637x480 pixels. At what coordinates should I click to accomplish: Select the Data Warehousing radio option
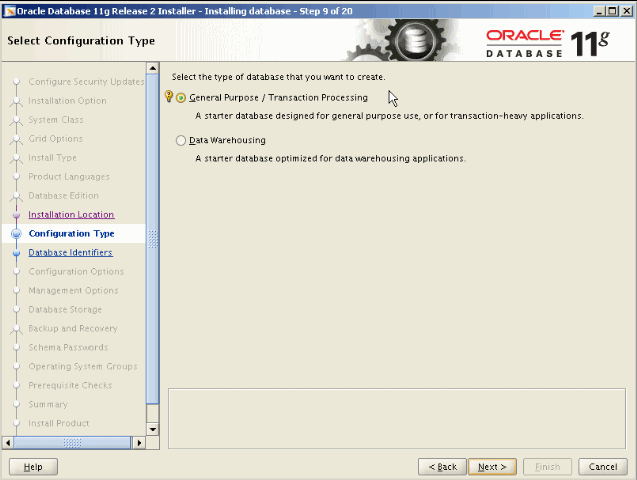point(181,141)
